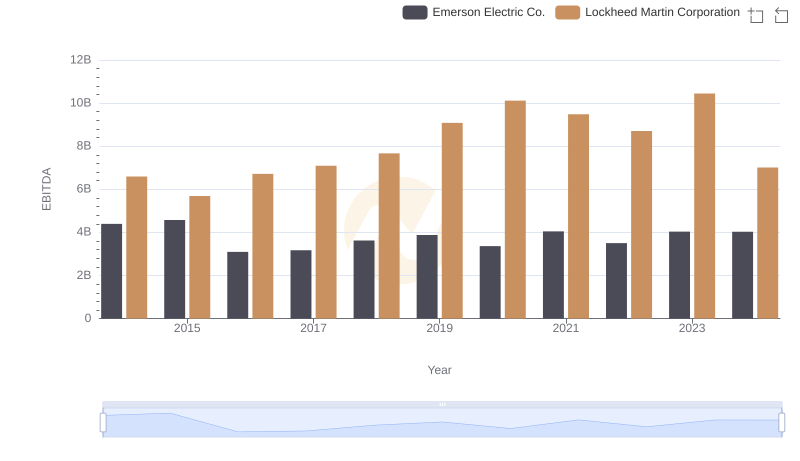Click the EBITDA axis title

(x=46, y=189)
